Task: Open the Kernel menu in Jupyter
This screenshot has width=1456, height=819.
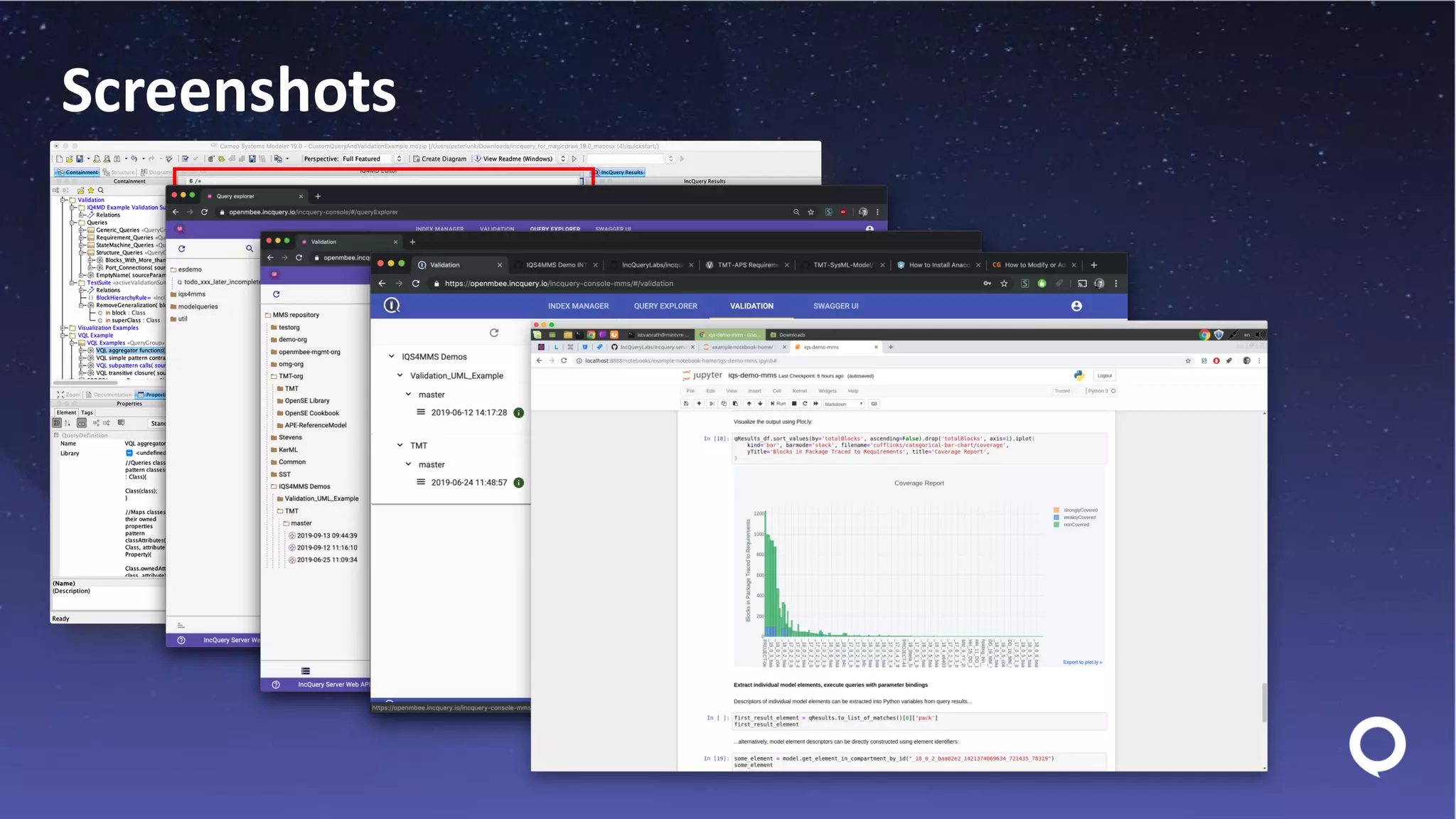Action: pyautogui.click(x=800, y=390)
